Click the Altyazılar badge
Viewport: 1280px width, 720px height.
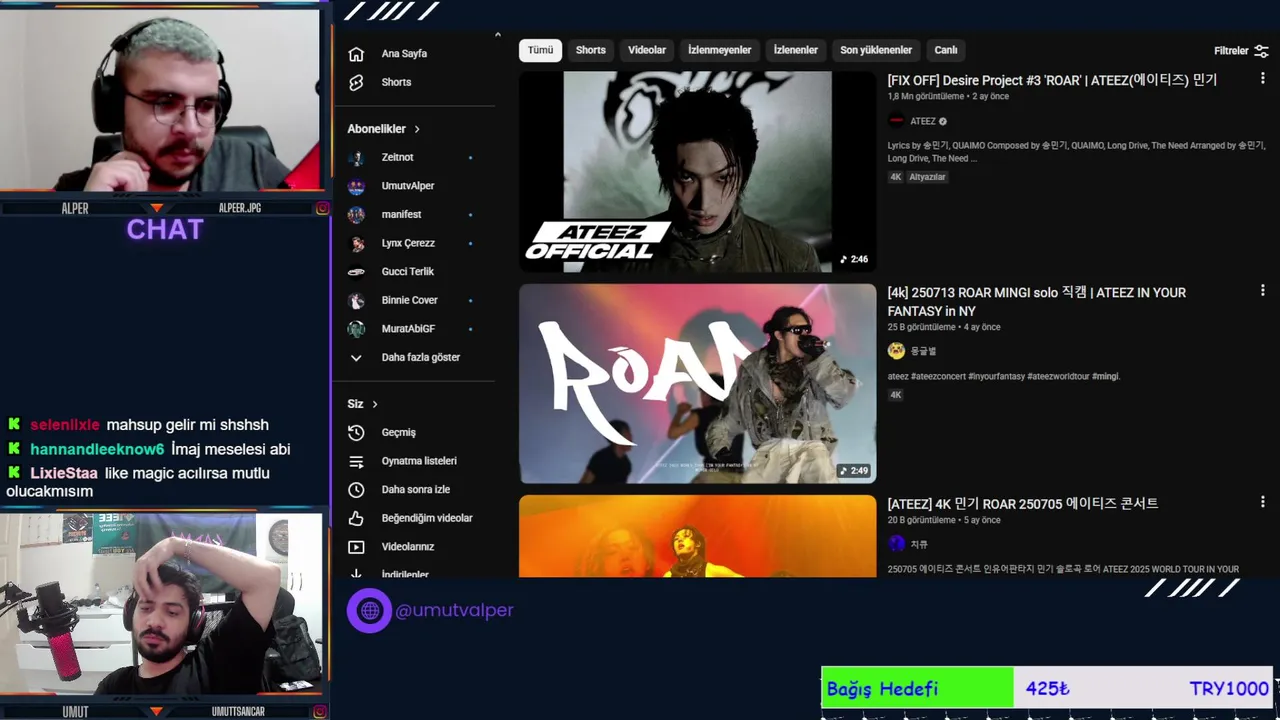[x=927, y=177]
